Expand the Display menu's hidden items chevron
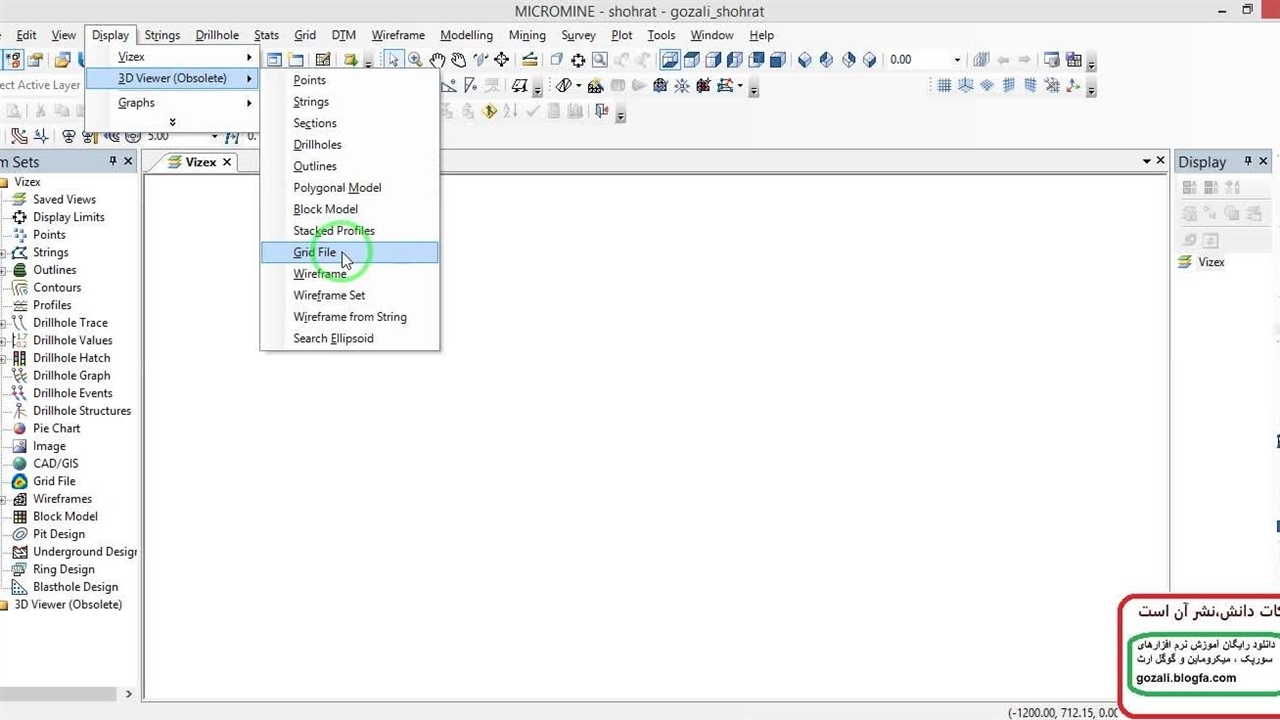 pyautogui.click(x=172, y=122)
